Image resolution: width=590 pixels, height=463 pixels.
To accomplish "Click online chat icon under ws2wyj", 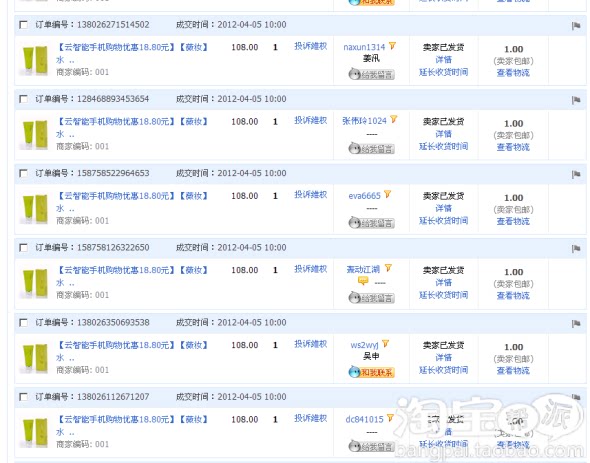I will pyautogui.click(x=371, y=372).
